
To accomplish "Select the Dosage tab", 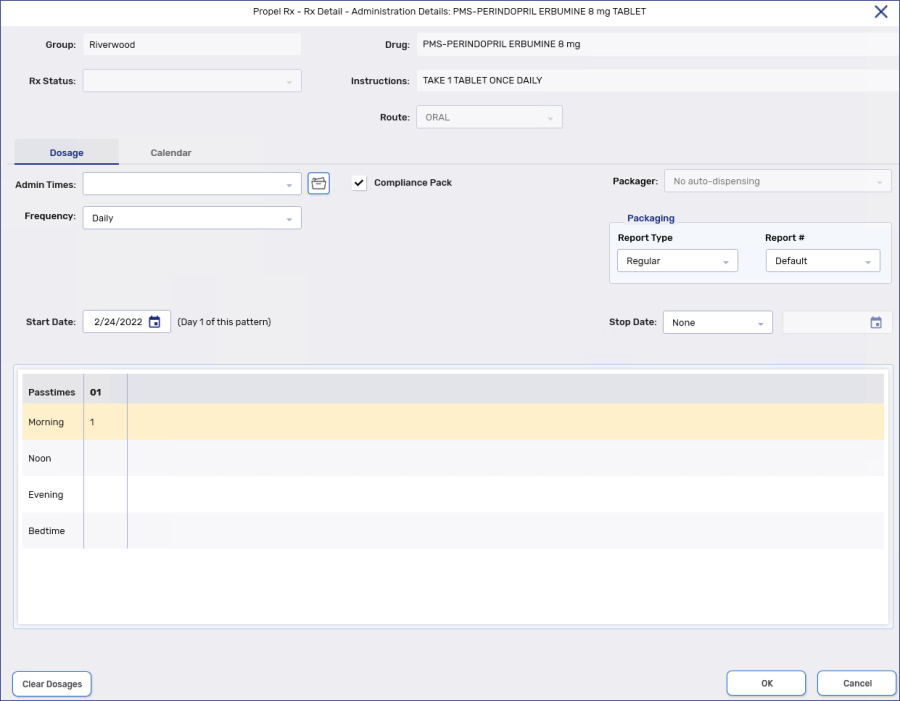I will point(66,152).
